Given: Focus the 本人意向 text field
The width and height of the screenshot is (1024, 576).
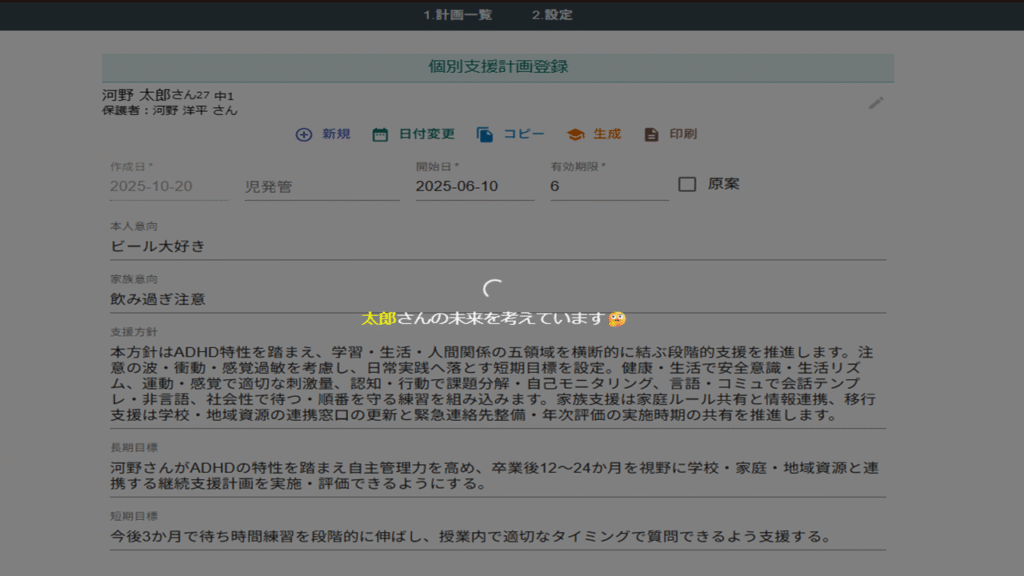Looking at the screenshot, I should (497, 246).
